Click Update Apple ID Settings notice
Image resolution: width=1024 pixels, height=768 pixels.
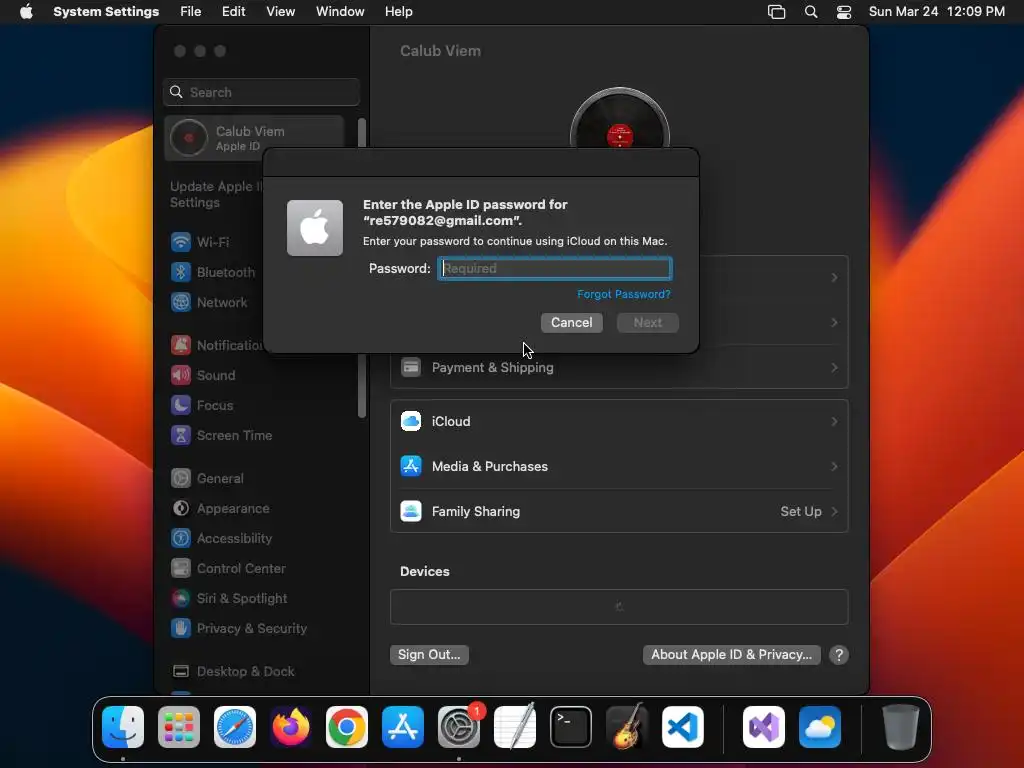pyautogui.click(x=216, y=195)
